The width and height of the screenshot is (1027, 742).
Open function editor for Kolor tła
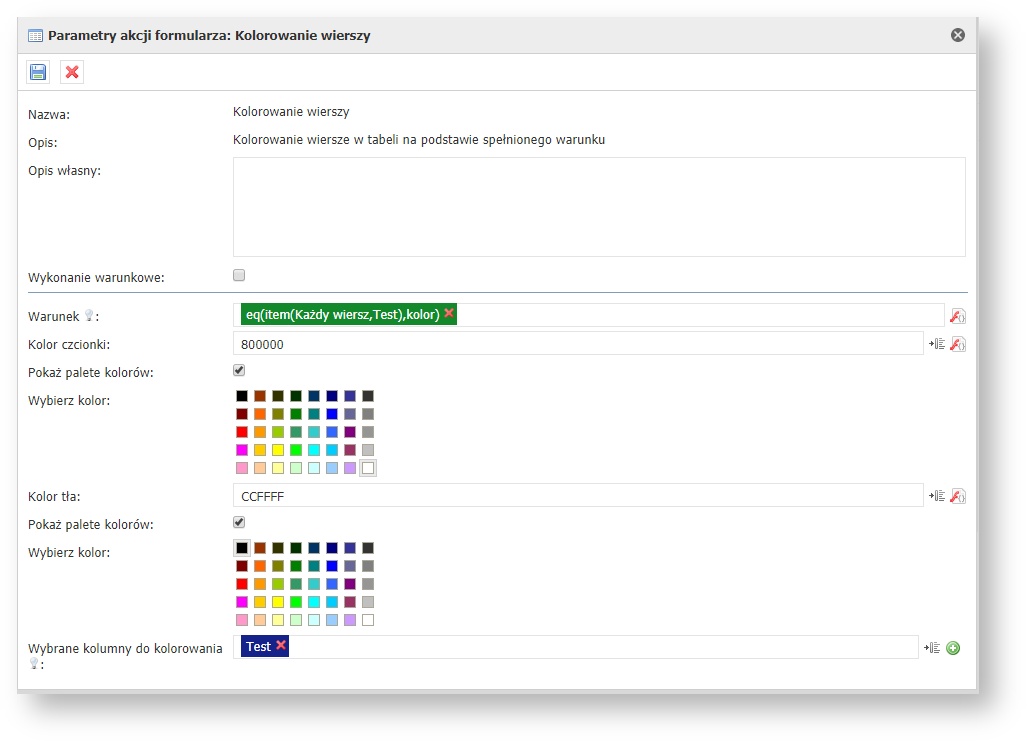(x=957, y=496)
